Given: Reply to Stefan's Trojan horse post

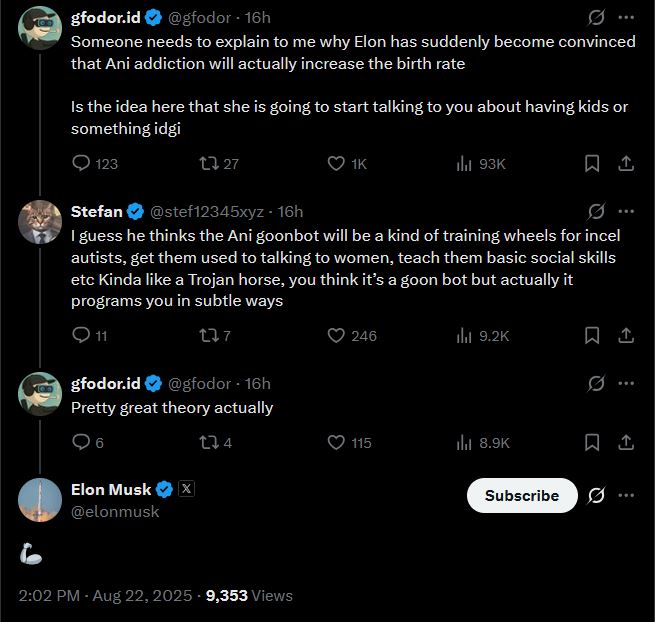Looking at the screenshot, I should (x=82, y=336).
